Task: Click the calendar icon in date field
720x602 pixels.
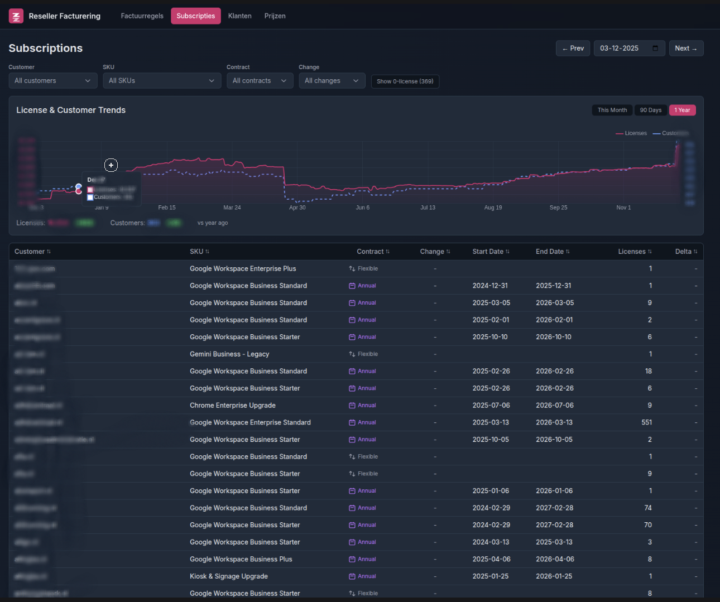Action: tap(655, 48)
